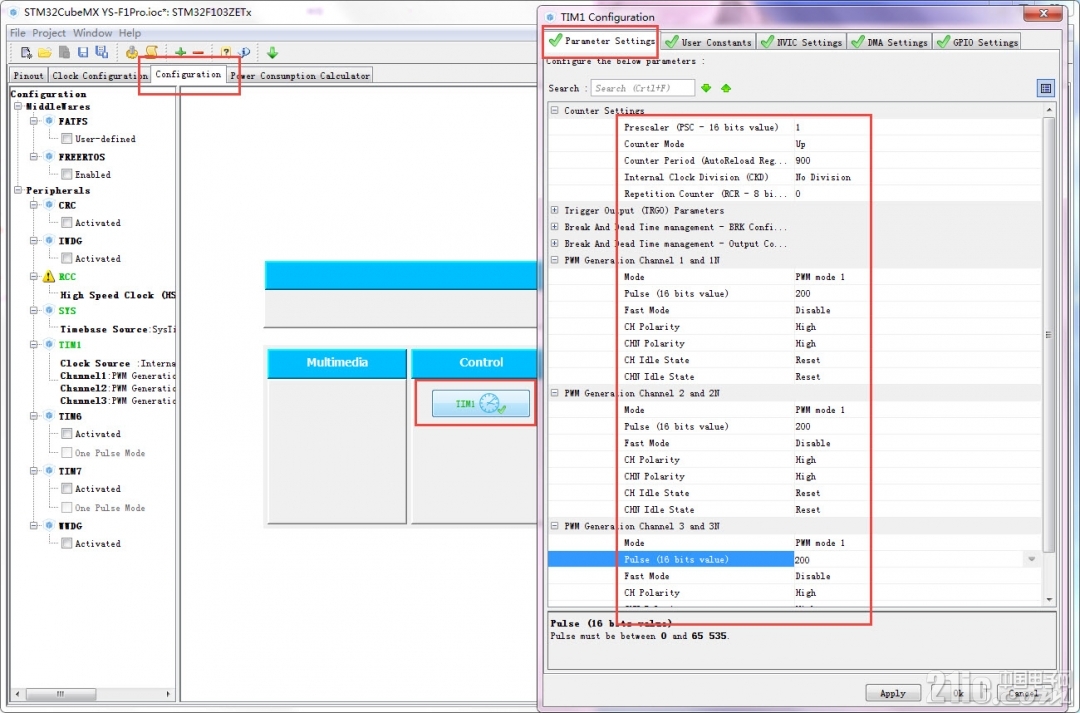Collapse PWM Generation Channel 2 and 2N
Screen dimensions: 1080x713
(554, 393)
